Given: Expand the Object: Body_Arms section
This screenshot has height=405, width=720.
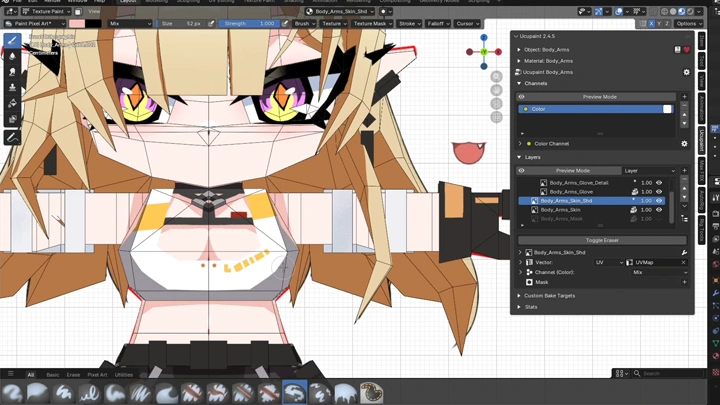Looking at the screenshot, I should 519,50.
